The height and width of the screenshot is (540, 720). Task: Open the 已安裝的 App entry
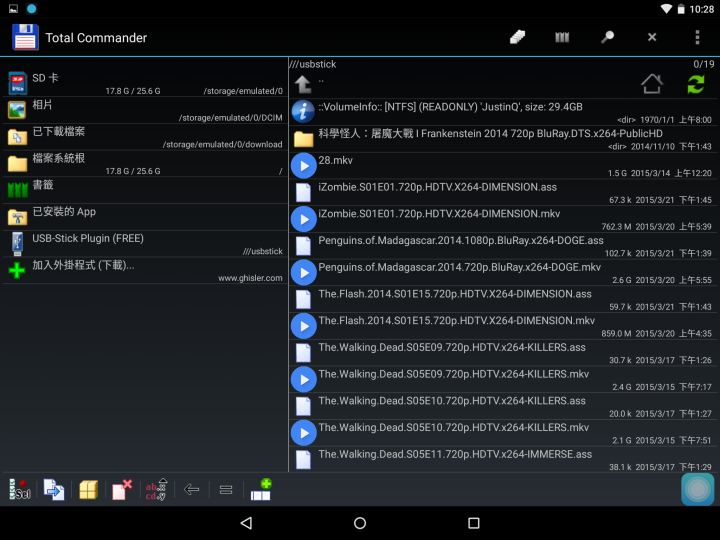tap(145, 217)
